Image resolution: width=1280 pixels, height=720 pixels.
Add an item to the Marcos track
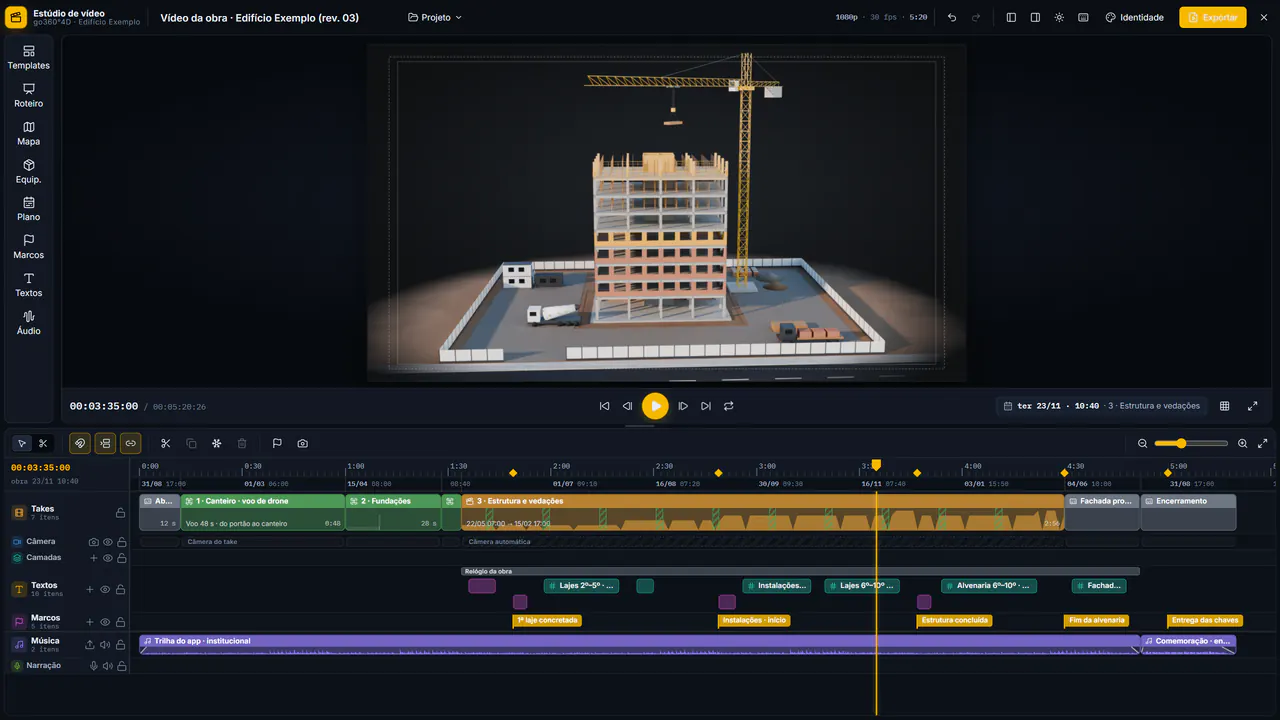click(x=90, y=622)
